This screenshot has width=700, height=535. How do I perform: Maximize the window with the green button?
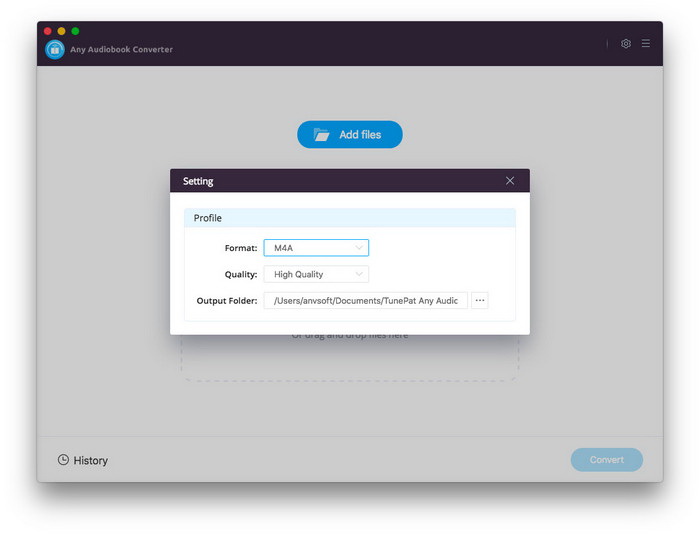(x=75, y=31)
